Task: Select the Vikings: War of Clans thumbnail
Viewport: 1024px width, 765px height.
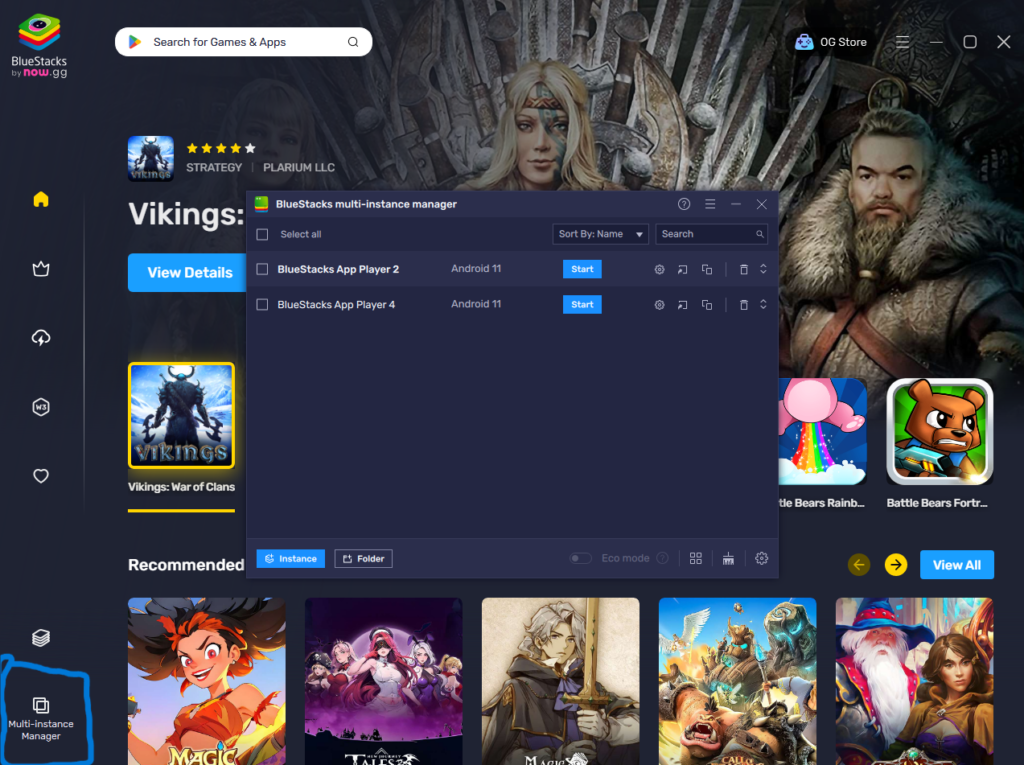Action: click(182, 415)
